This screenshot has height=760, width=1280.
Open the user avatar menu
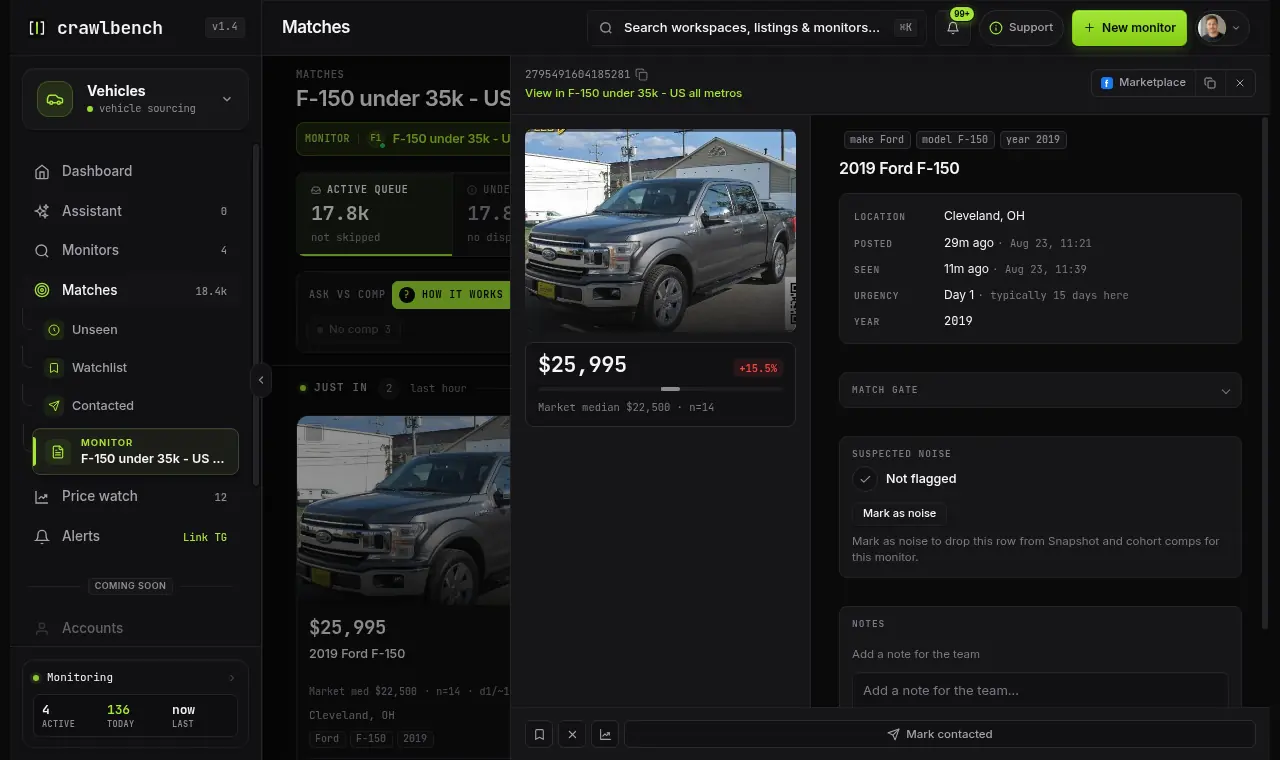[x=1222, y=28]
